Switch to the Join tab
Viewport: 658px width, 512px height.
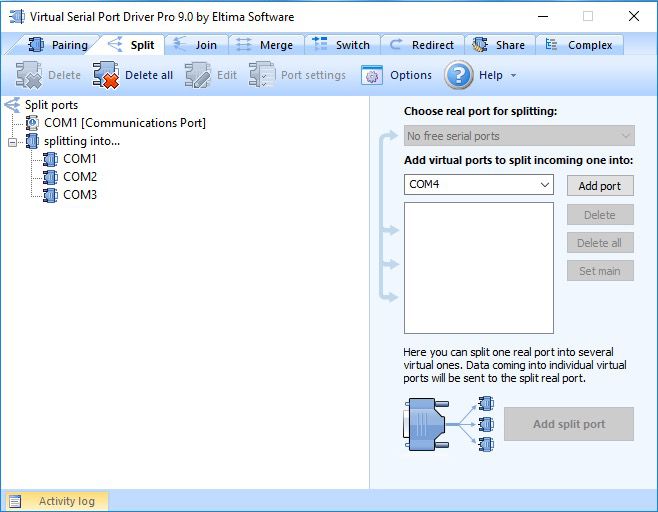click(196, 45)
